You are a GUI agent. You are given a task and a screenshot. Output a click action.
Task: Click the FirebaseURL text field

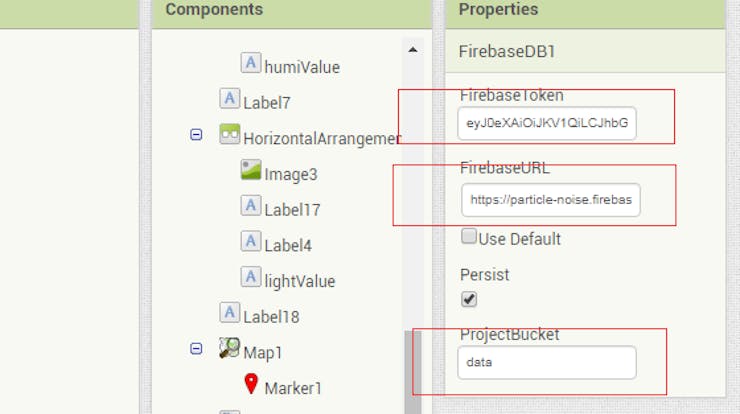[551, 200]
